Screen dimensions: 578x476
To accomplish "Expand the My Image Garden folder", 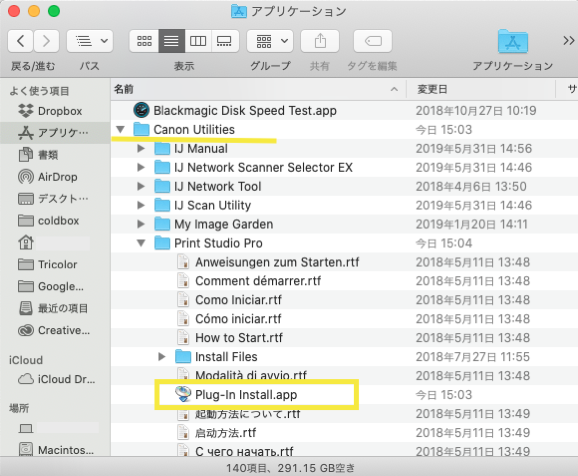I will [x=141, y=224].
